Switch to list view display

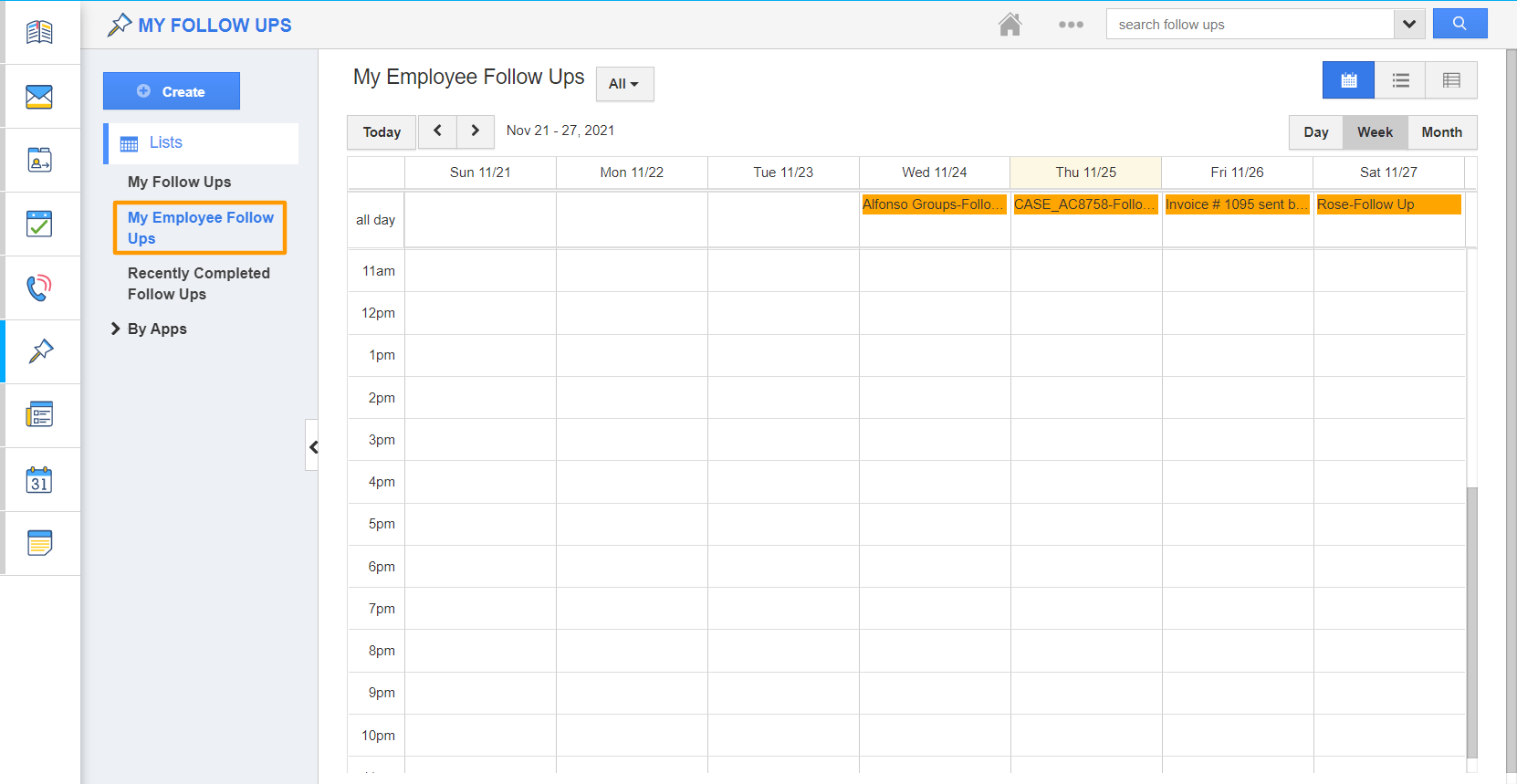(x=1400, y=80)
